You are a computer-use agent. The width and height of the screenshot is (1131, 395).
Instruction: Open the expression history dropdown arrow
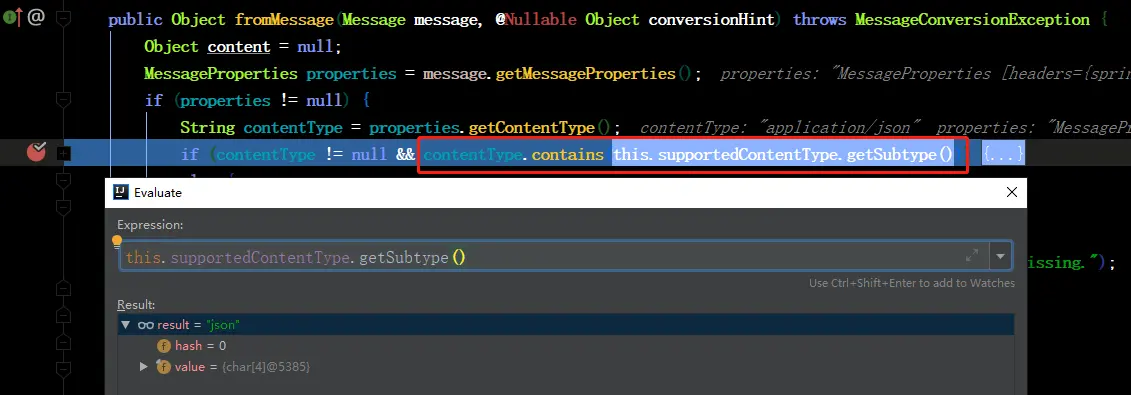click(1000, 256)
